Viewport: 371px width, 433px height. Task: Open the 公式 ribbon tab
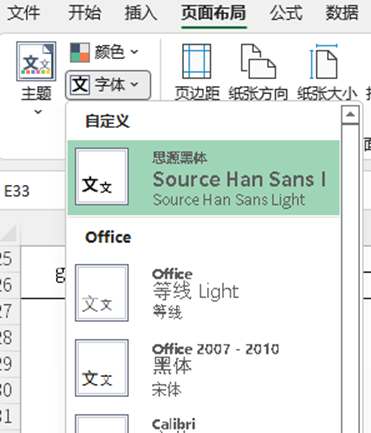[x=286, y=13]
